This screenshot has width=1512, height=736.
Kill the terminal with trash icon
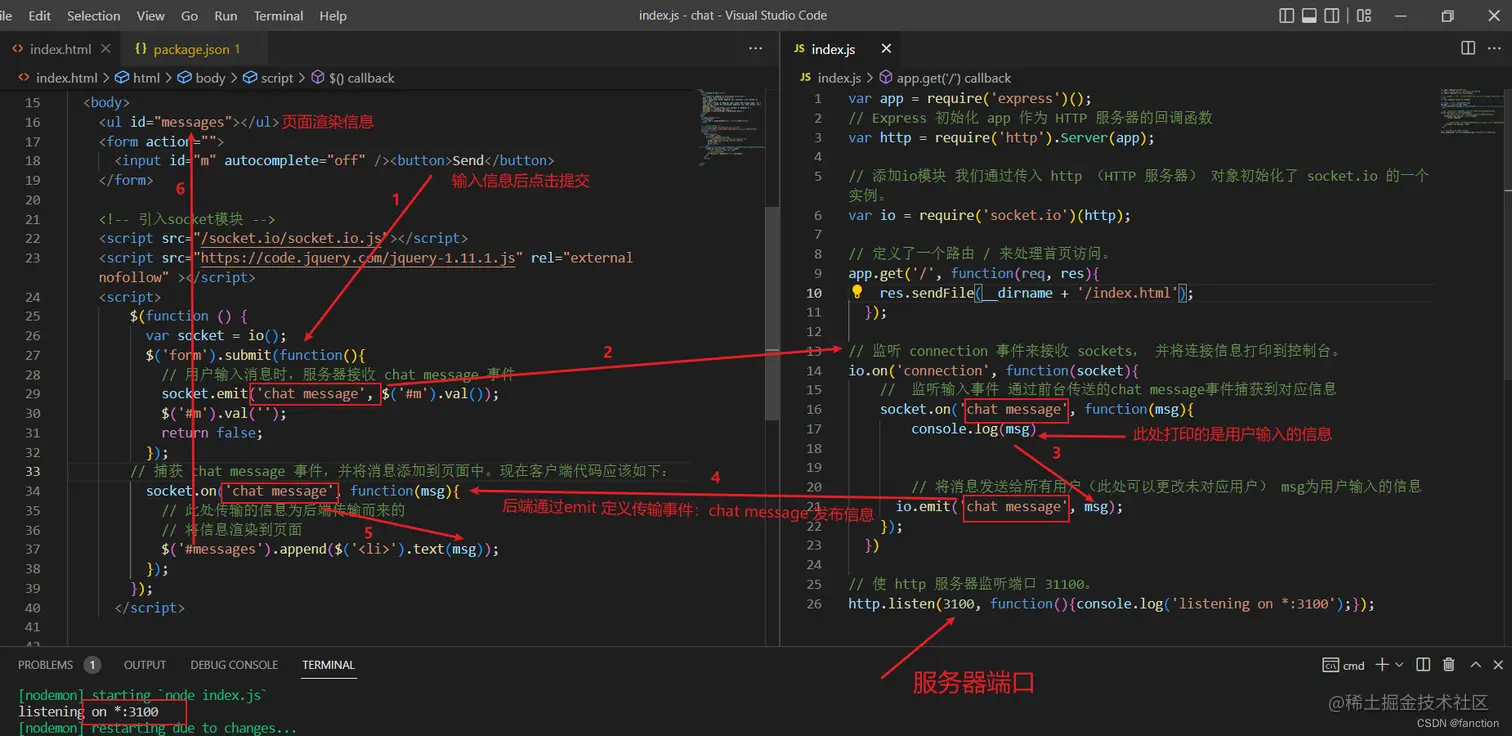(x=1448, y=665)
